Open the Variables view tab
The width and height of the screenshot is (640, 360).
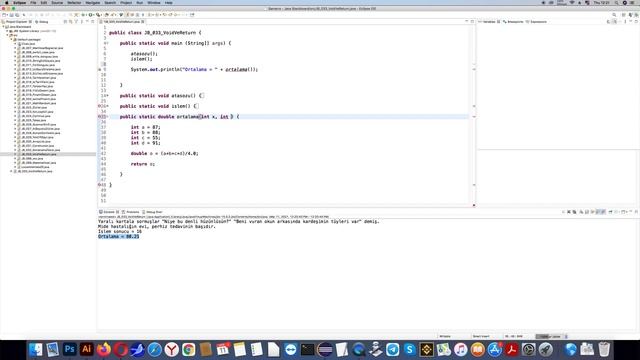[489, 22]
